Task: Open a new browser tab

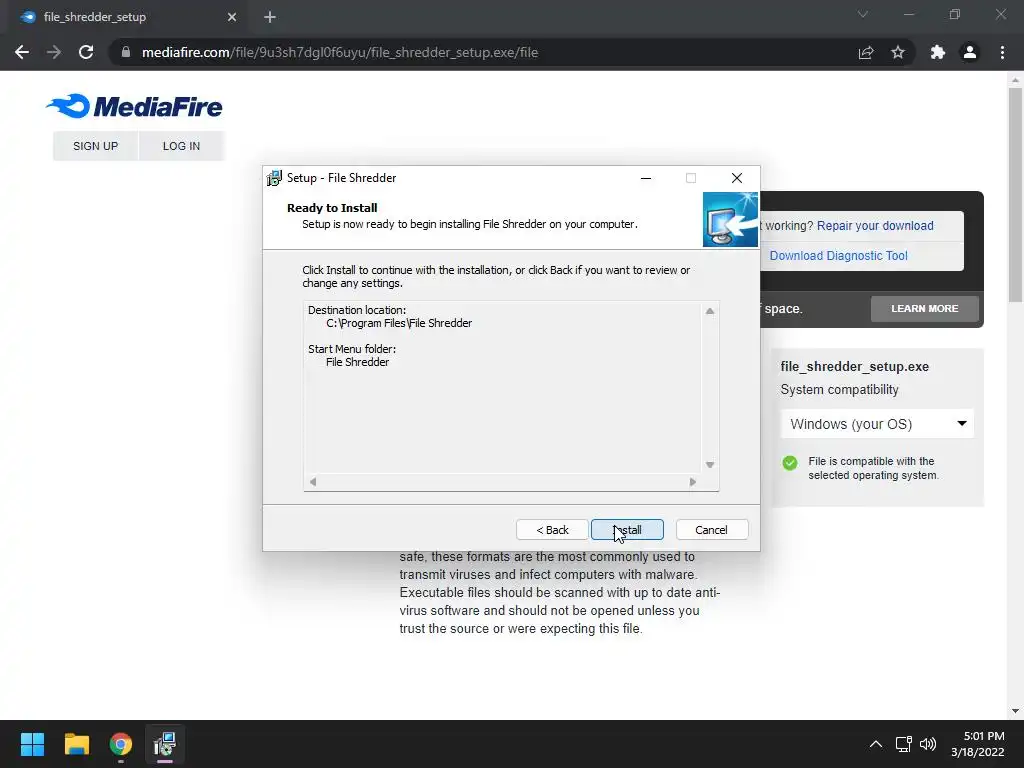Action: (x=270, y=17)
